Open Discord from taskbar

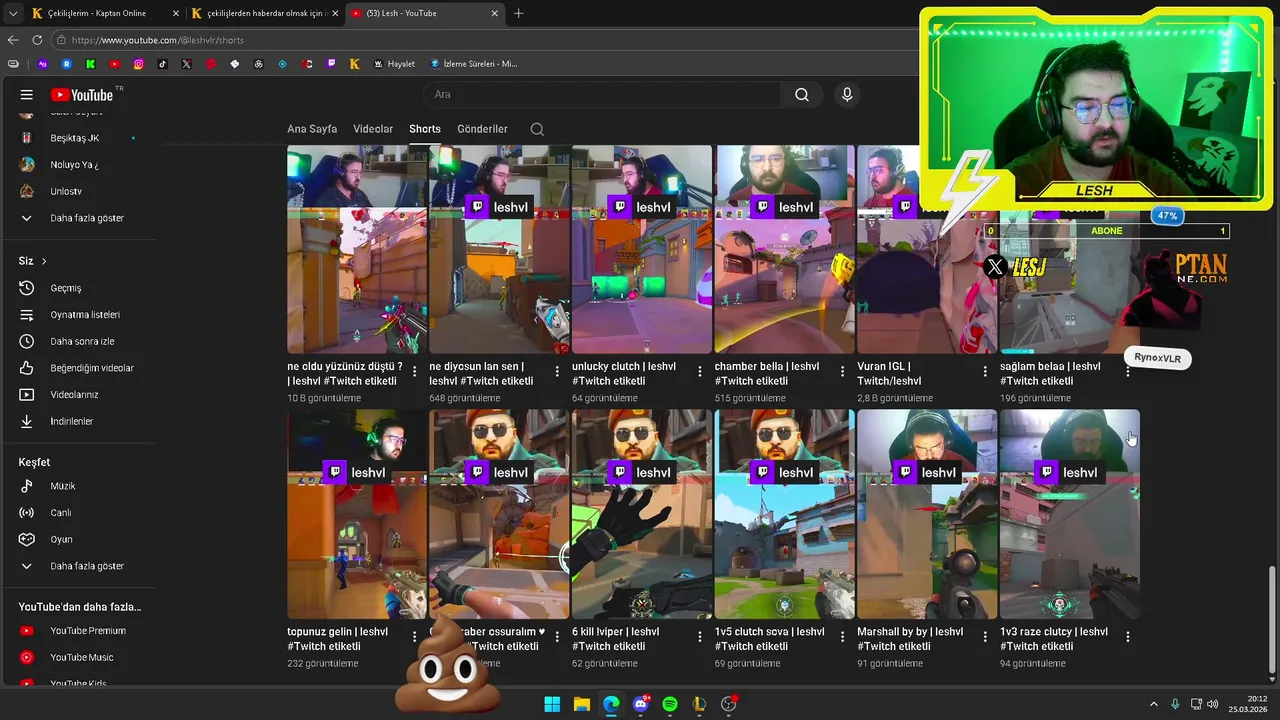641,704
